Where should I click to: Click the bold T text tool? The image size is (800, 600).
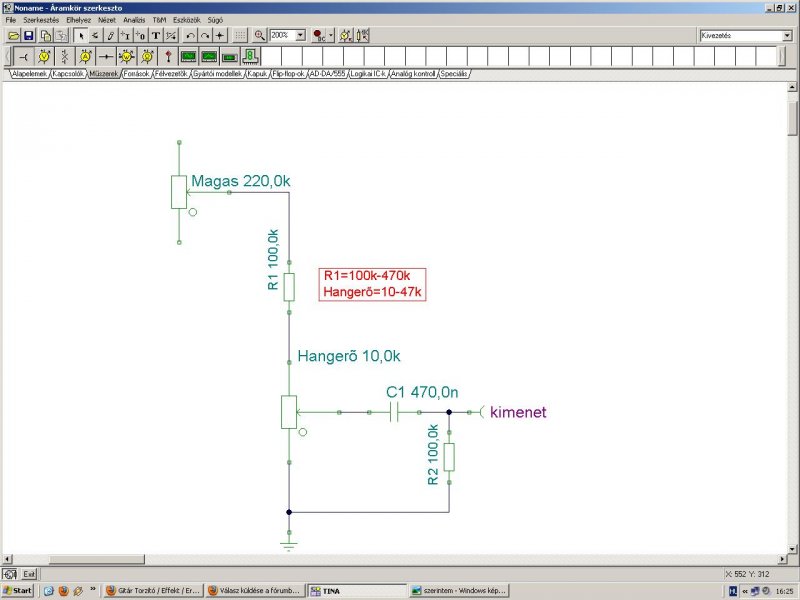tap(156, 35)
